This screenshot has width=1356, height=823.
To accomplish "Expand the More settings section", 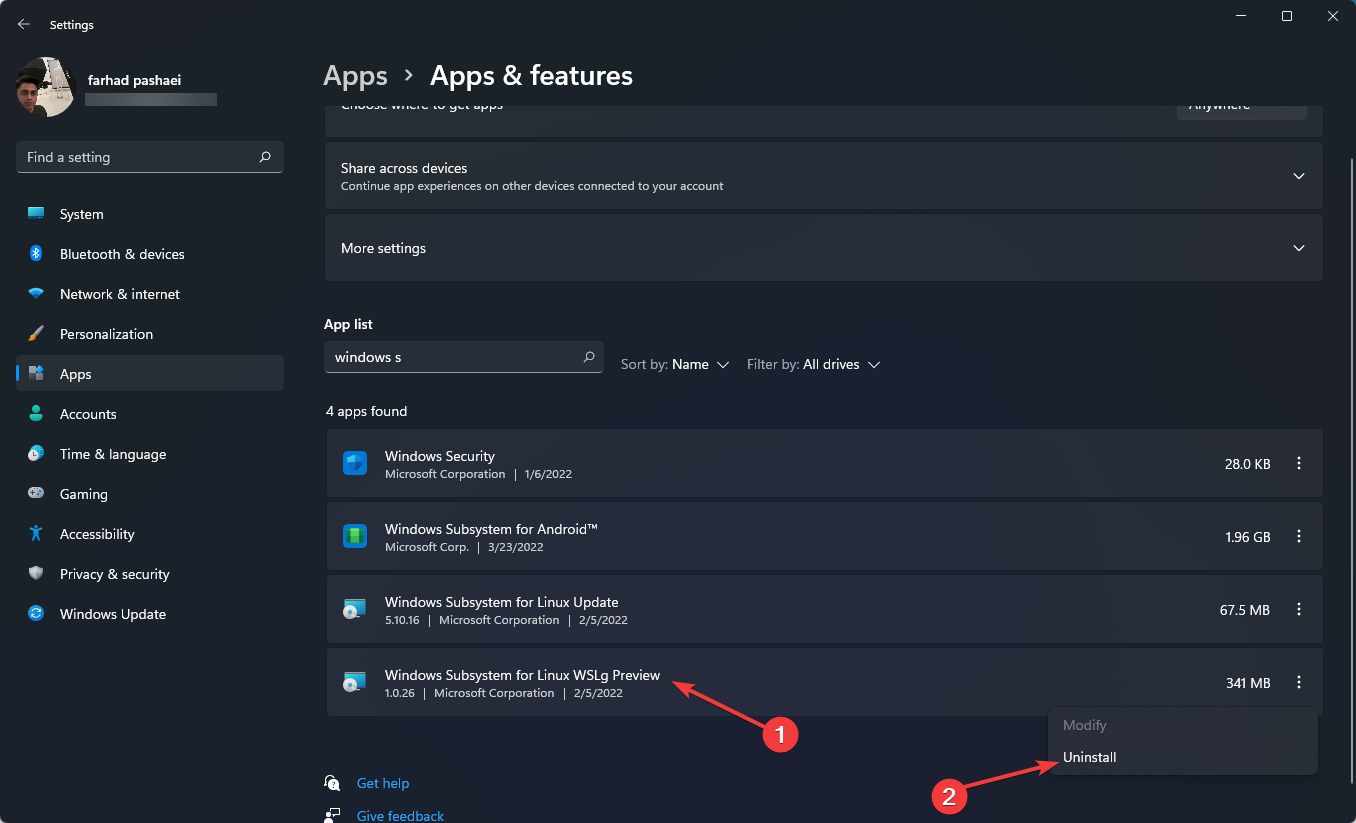I will pos(1298,248).
